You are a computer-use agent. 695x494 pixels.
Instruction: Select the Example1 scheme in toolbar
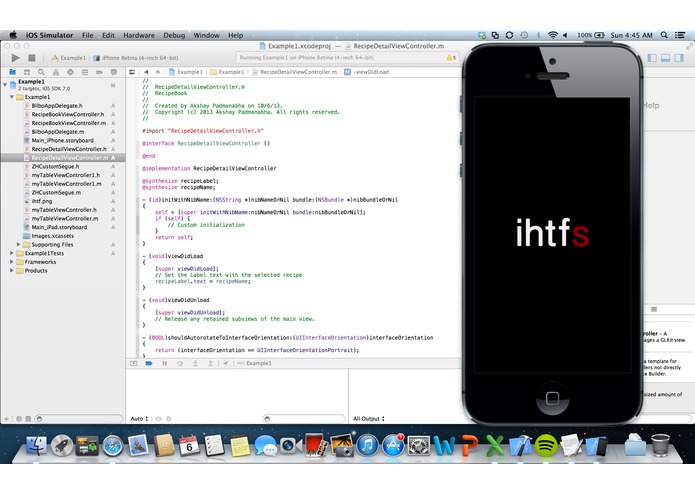click(x=68, y=58)
